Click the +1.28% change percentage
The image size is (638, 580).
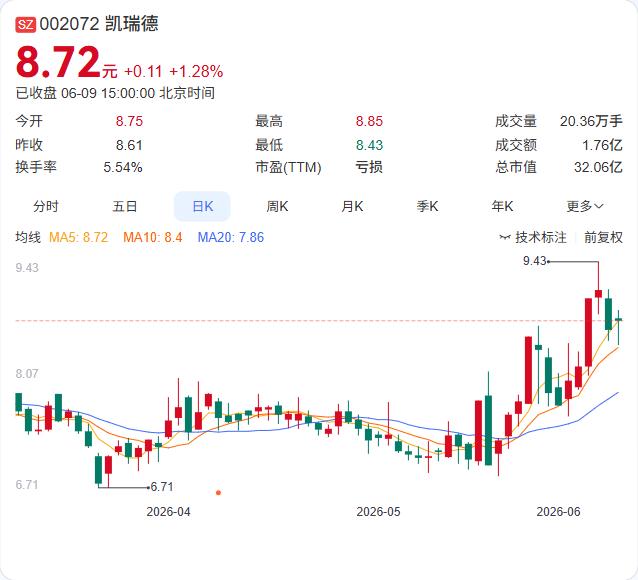point(196,71)
